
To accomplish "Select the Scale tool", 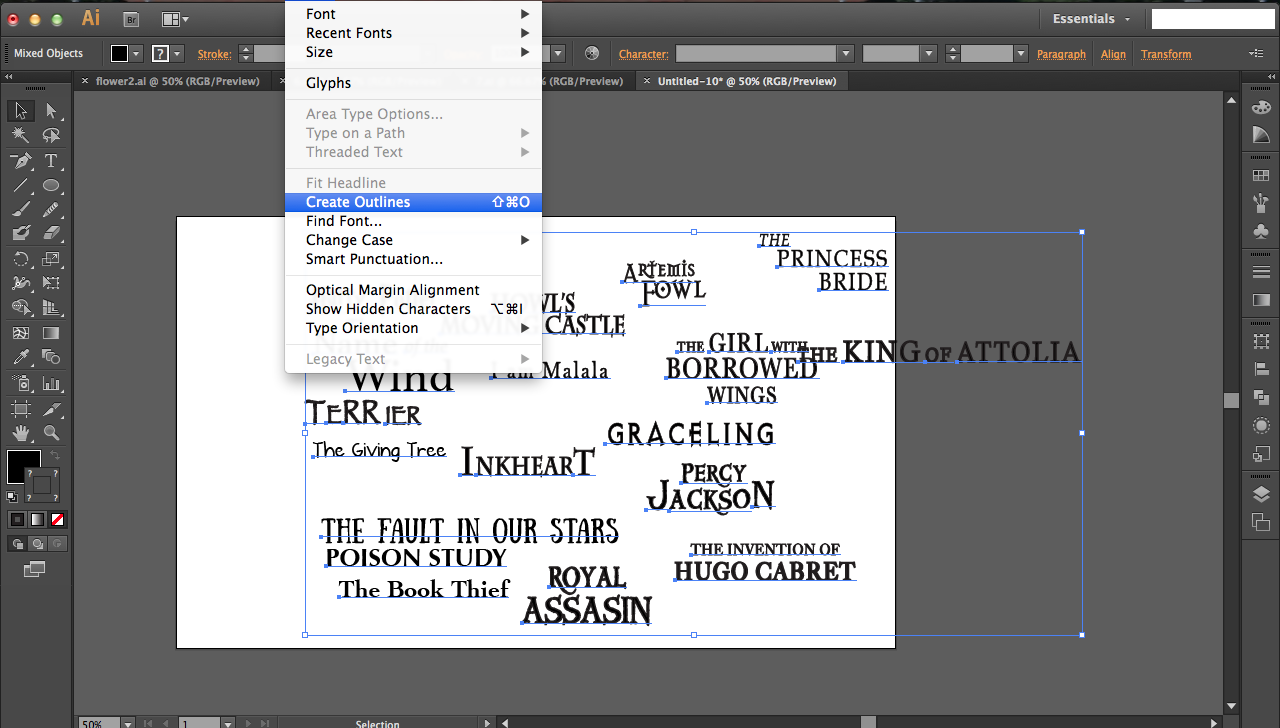I will 51,259.
